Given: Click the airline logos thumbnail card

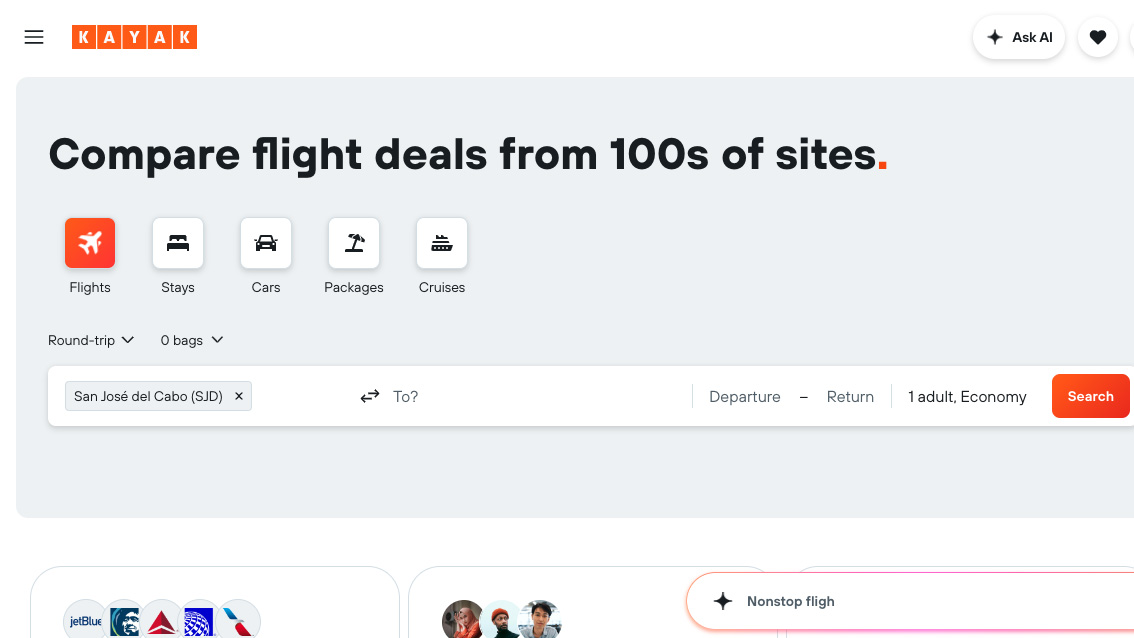Looking at the screenshot, I should 214,605.
